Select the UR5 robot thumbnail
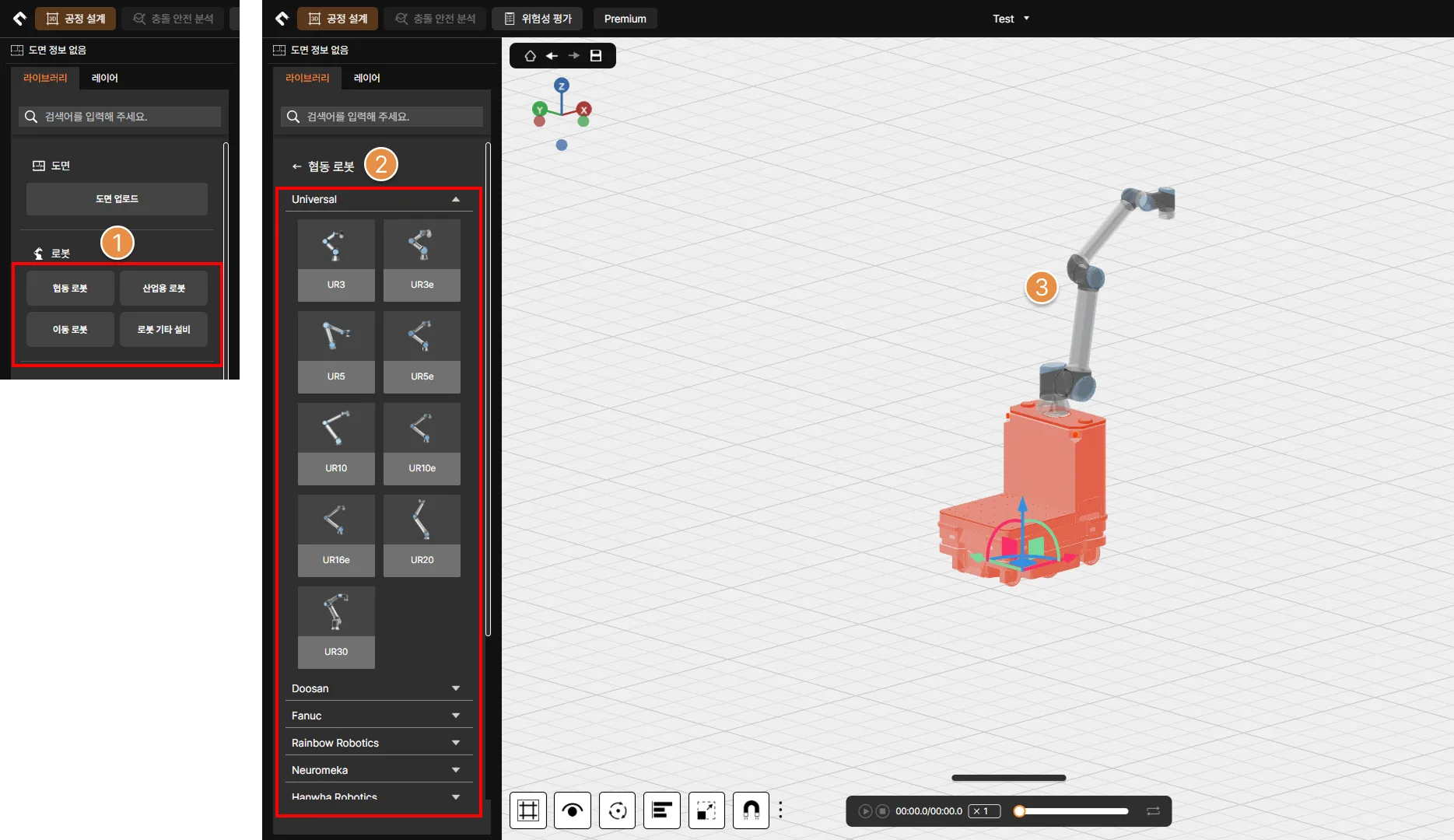 pyautogui.click(x=336, y=352)
